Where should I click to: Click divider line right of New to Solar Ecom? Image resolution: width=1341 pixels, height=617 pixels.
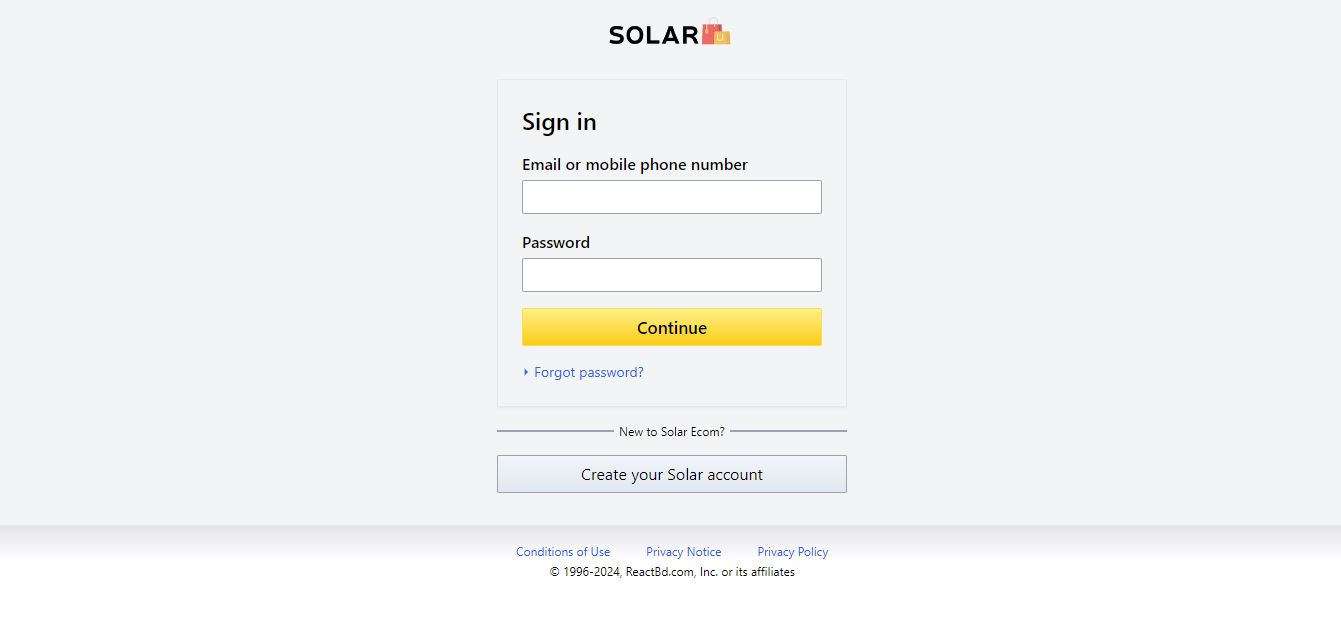point(789,431)
